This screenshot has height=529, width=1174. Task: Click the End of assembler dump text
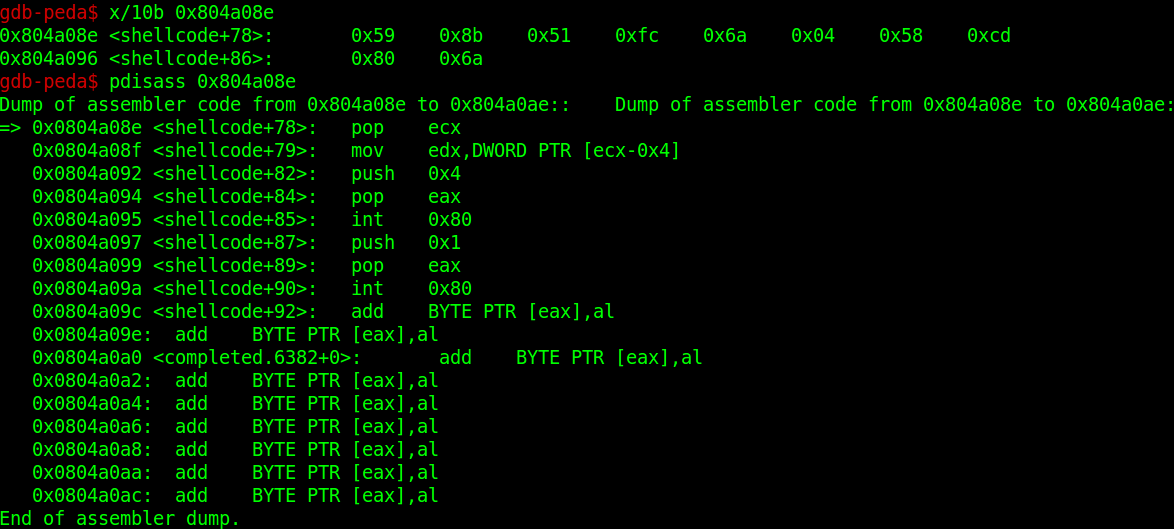point(120,519)
